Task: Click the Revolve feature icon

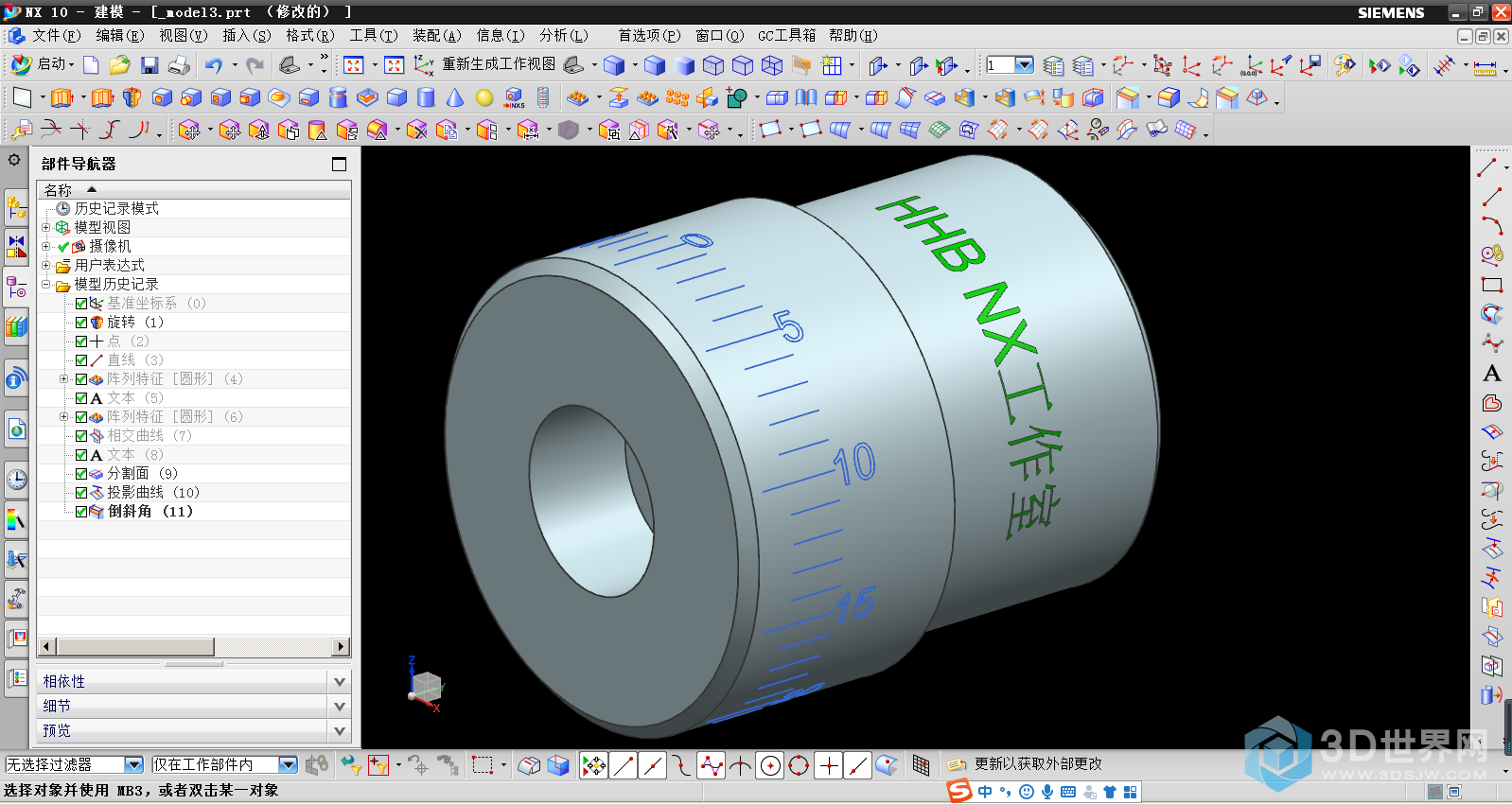Action: tap(132, 97)
